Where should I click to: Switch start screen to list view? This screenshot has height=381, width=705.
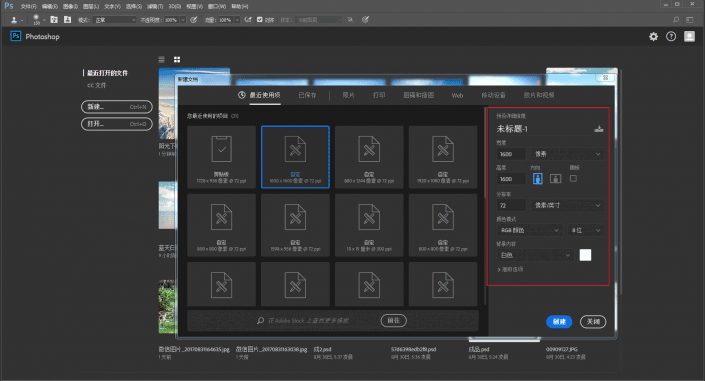162,59
